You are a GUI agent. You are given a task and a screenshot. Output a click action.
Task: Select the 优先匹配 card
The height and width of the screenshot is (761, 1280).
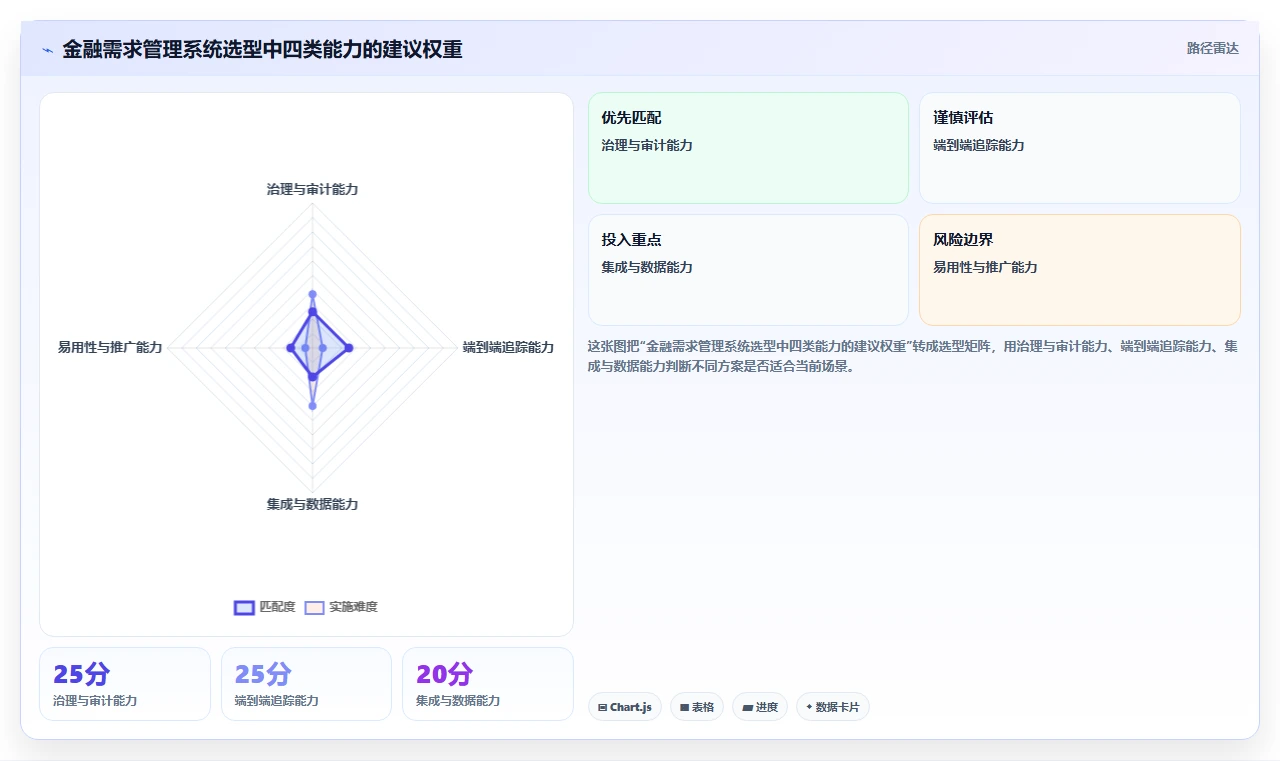pos(748,148)
